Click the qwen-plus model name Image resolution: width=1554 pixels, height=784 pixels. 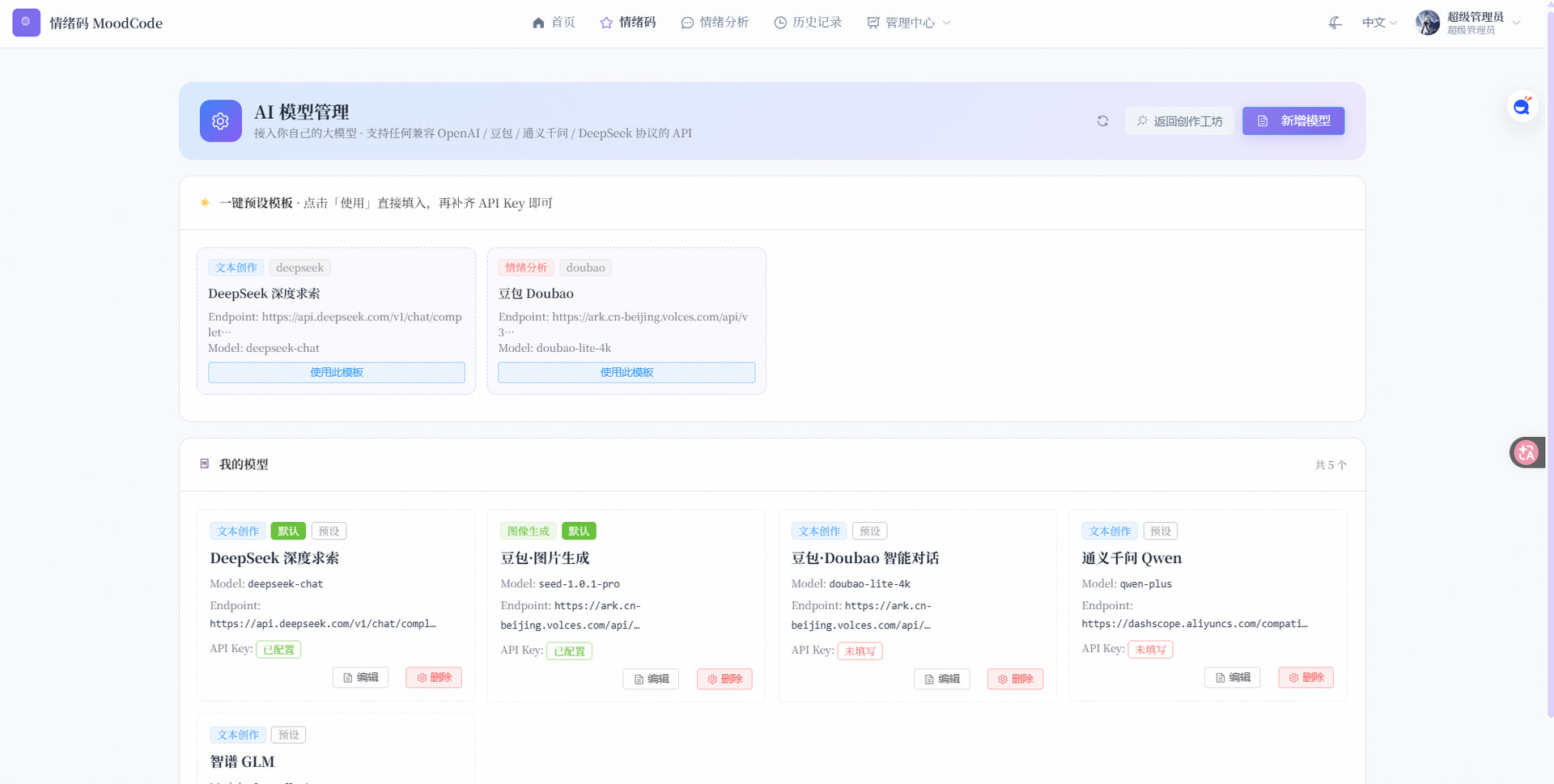click(x=1146, y=583)
